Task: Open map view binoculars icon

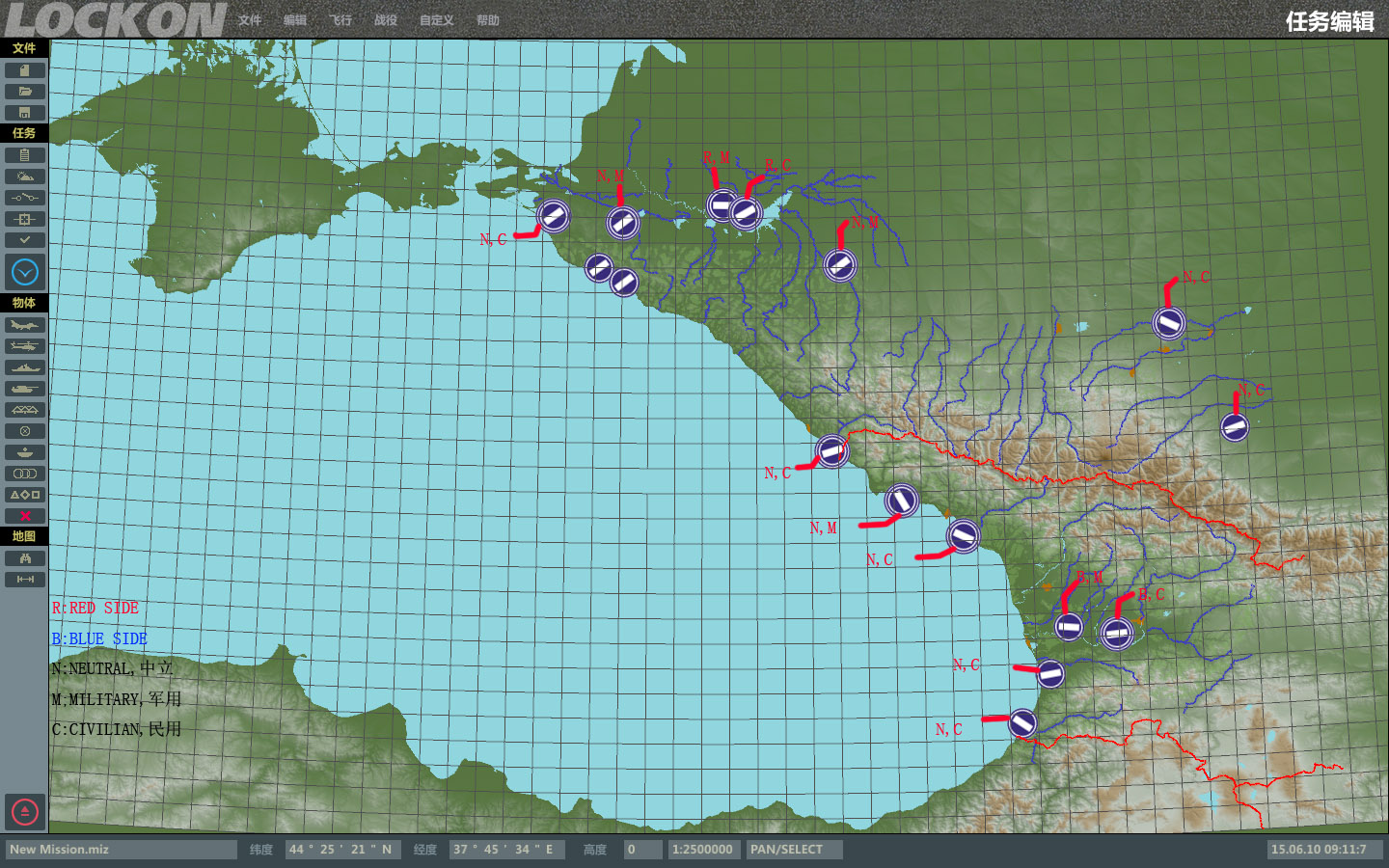Action: pos(24,558)
